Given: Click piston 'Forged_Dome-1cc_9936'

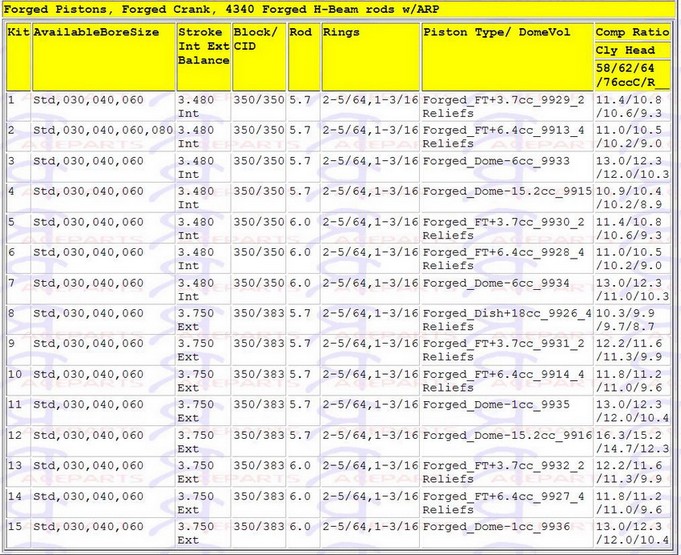Looking at the screenshot, I should coord(507,533).
